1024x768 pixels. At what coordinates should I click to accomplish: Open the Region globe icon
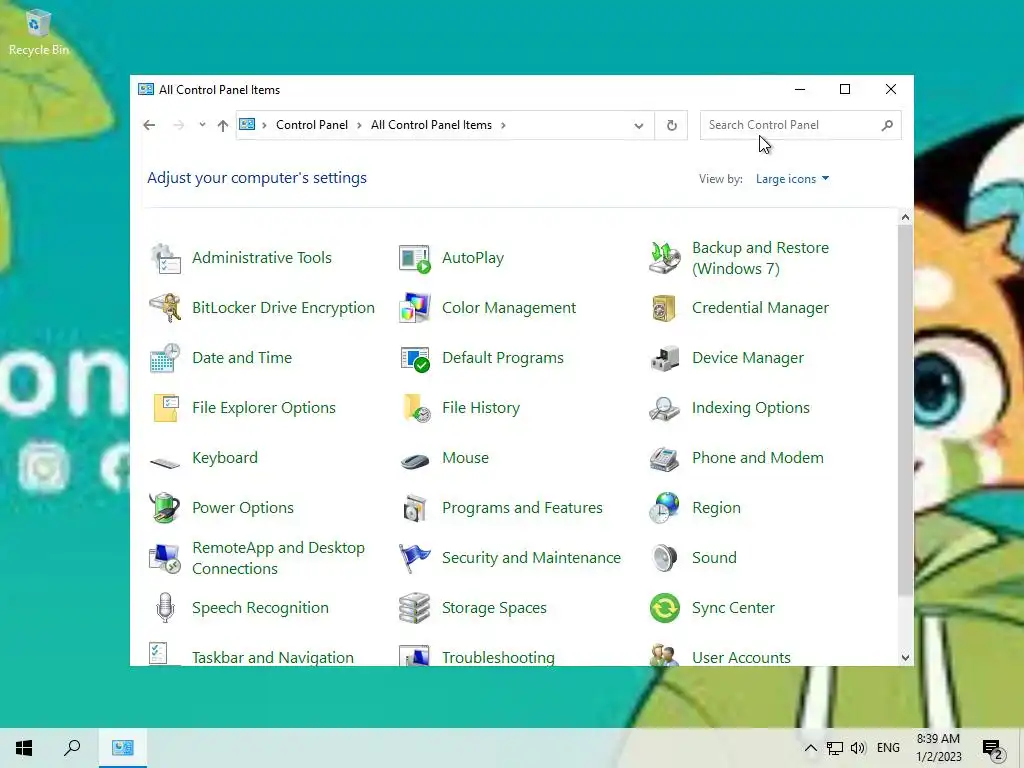point(665,508)
